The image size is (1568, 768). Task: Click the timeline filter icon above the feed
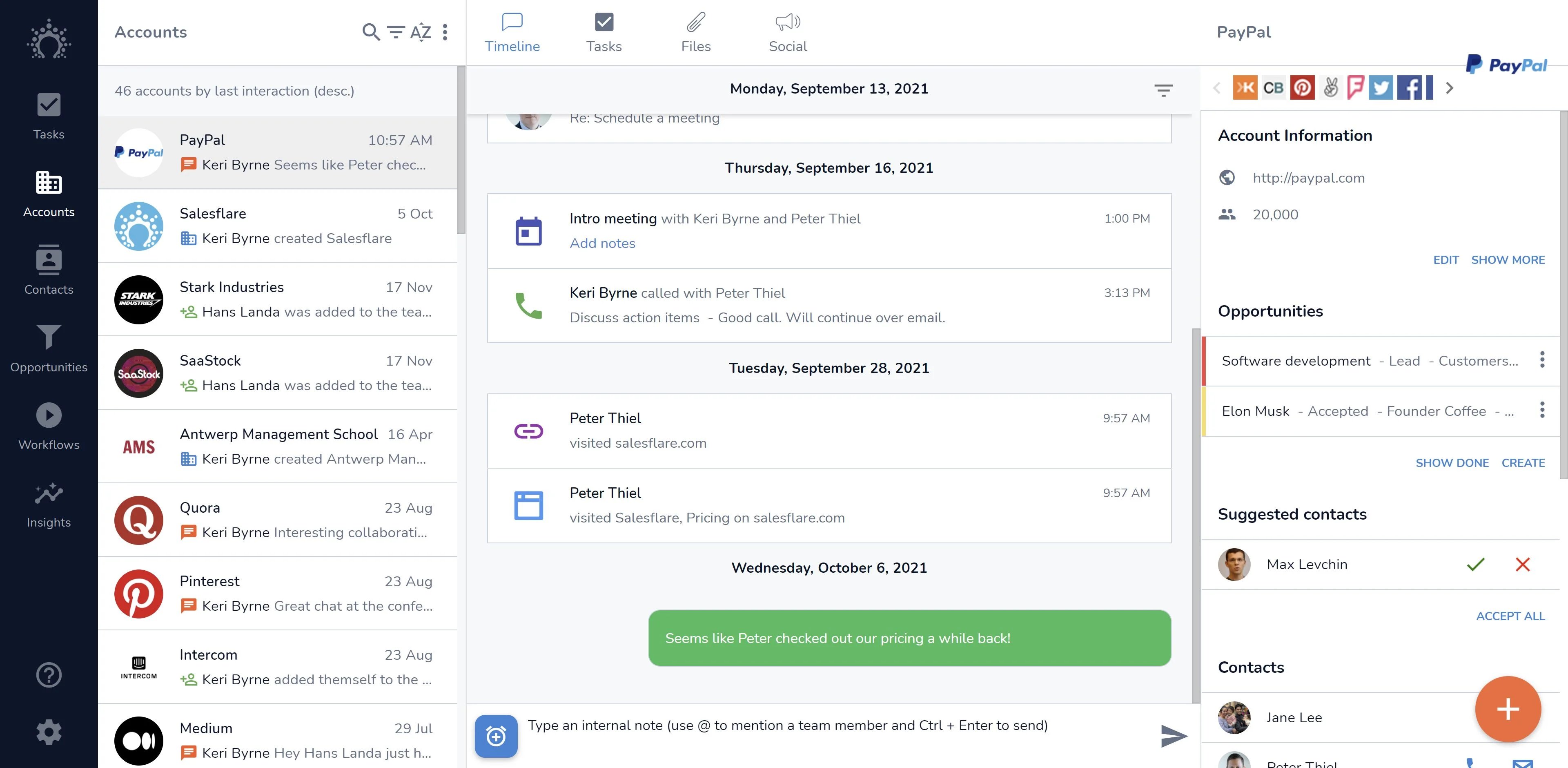(1163, 90)
